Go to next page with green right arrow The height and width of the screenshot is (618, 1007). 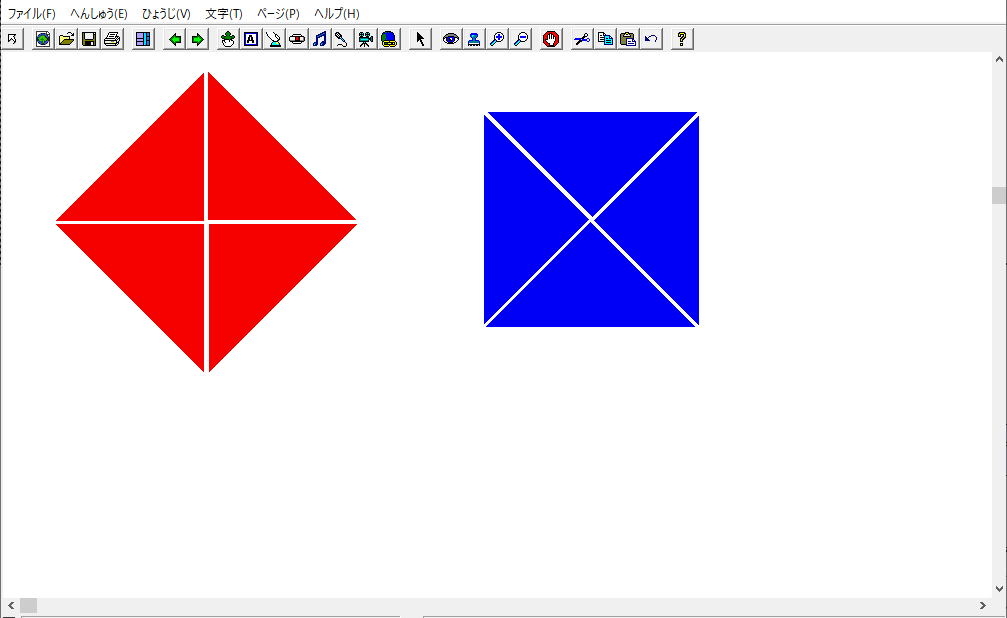tap(198, 39)
